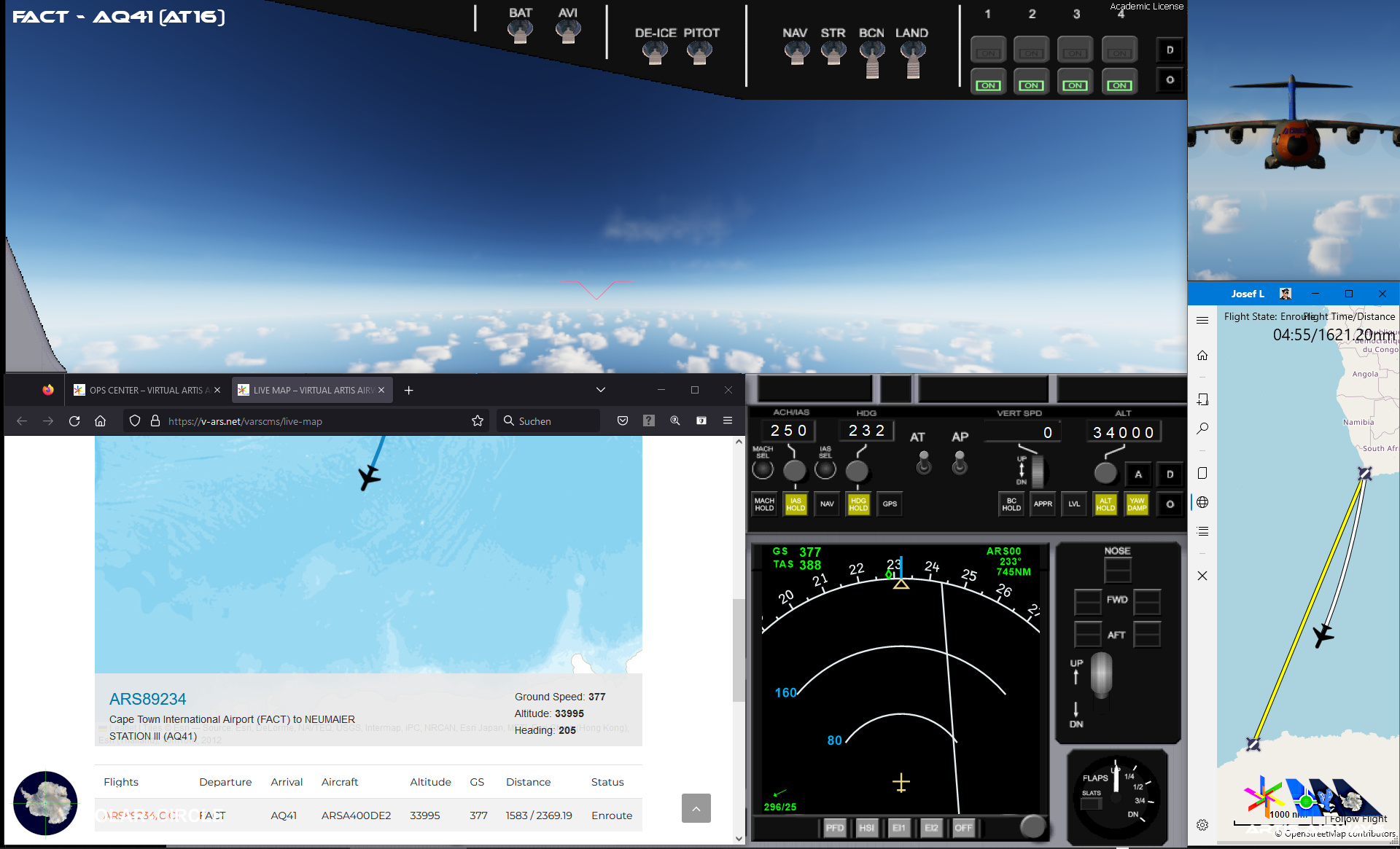Click the Pocket save icon in Firefox toolbar
1400x849 pixels.
pos(623,420)
